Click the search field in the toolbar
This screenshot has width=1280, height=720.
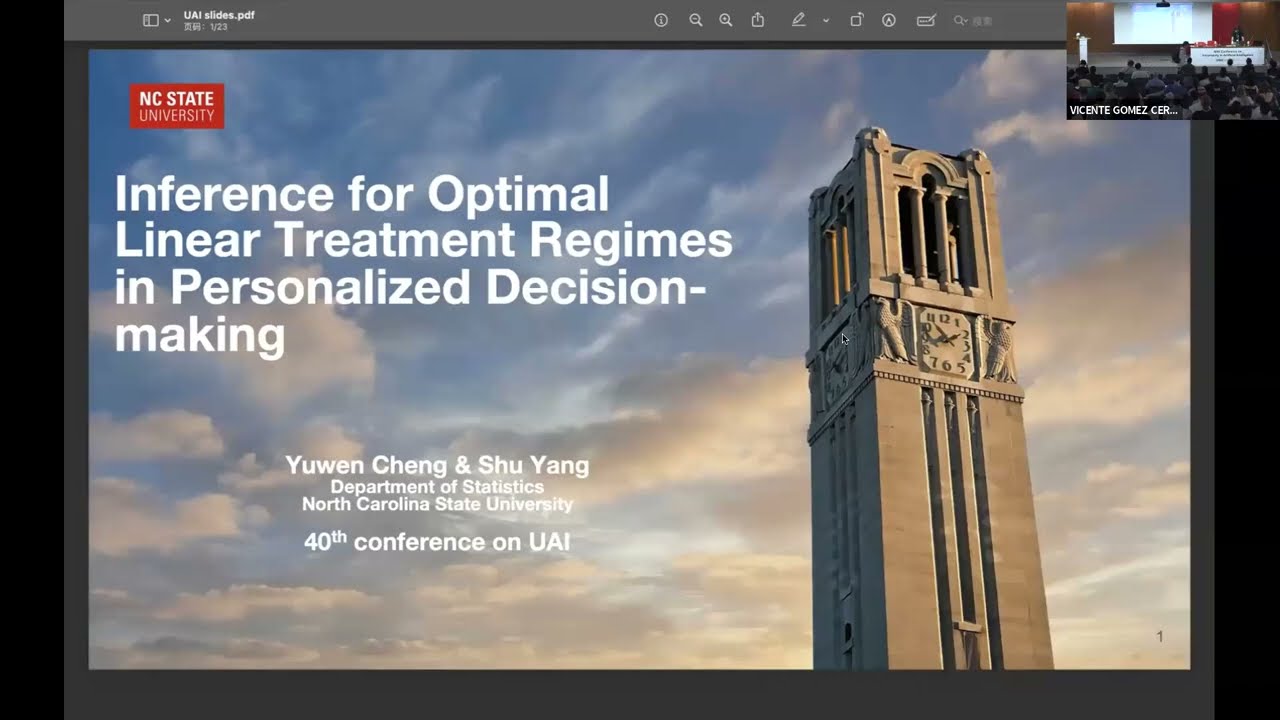click(x=974, y=20)
